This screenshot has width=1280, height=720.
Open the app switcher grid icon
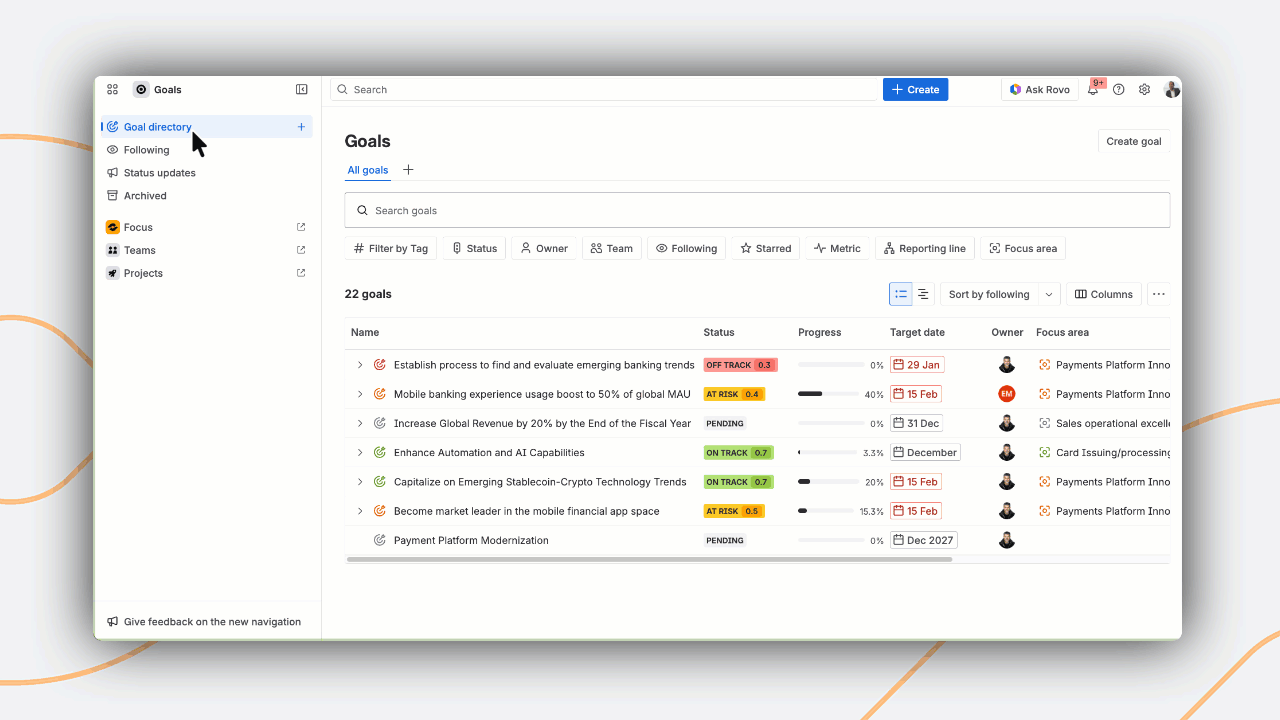click(112, 89)
